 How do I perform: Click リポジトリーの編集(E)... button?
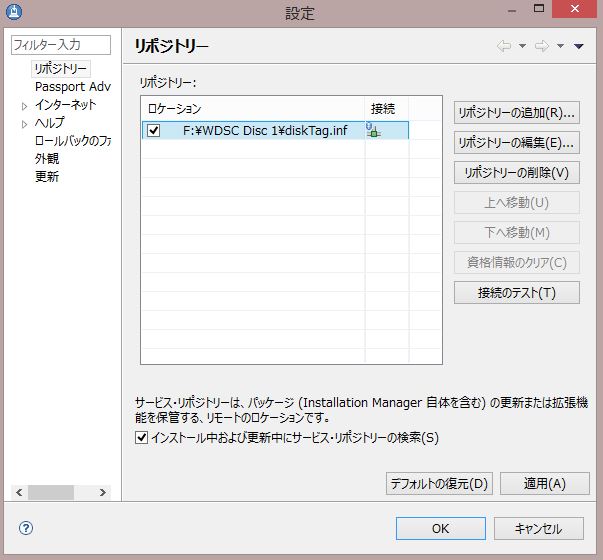click(516, 143)
